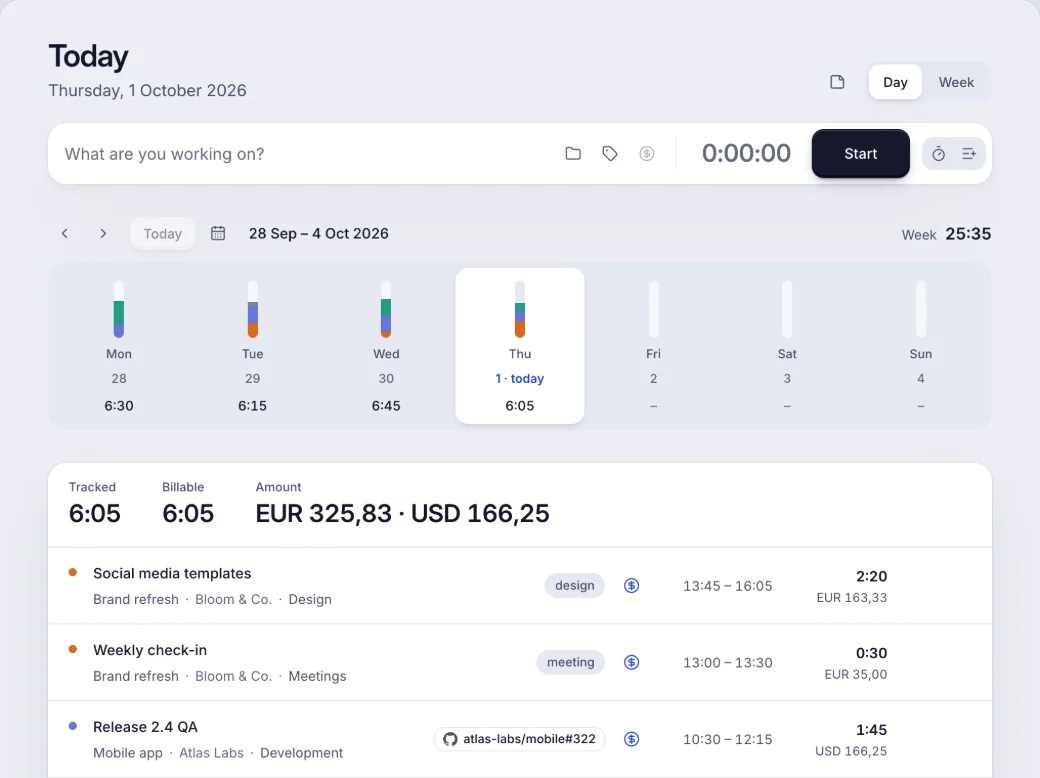The height and width of the screenshot is (778, 1040).
Task: Toggle billable on Weekly check-in entry
Action: click(x=631, y=662)
